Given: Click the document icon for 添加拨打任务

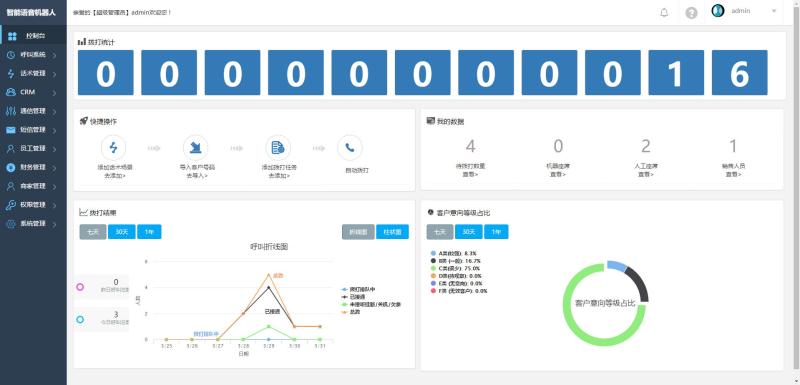Looking at the screenshot, I should point(278,148).
